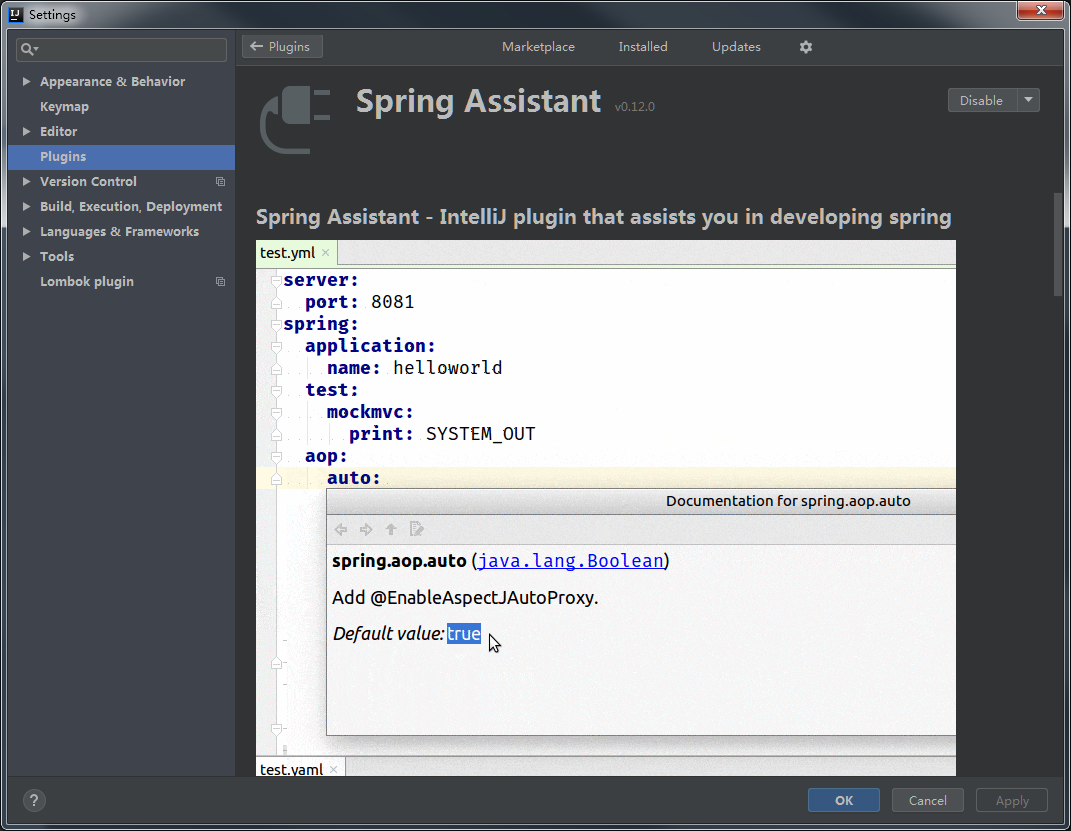Click the Lombok plugin project-level copy icon
Viewport: 1071px width, 831px height.
(220, 282)
